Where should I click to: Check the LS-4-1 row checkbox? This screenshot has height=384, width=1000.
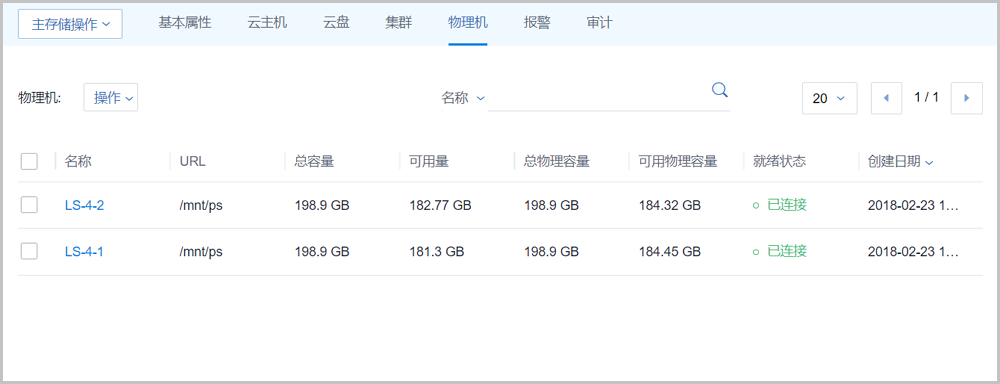[x=29, y=251]
